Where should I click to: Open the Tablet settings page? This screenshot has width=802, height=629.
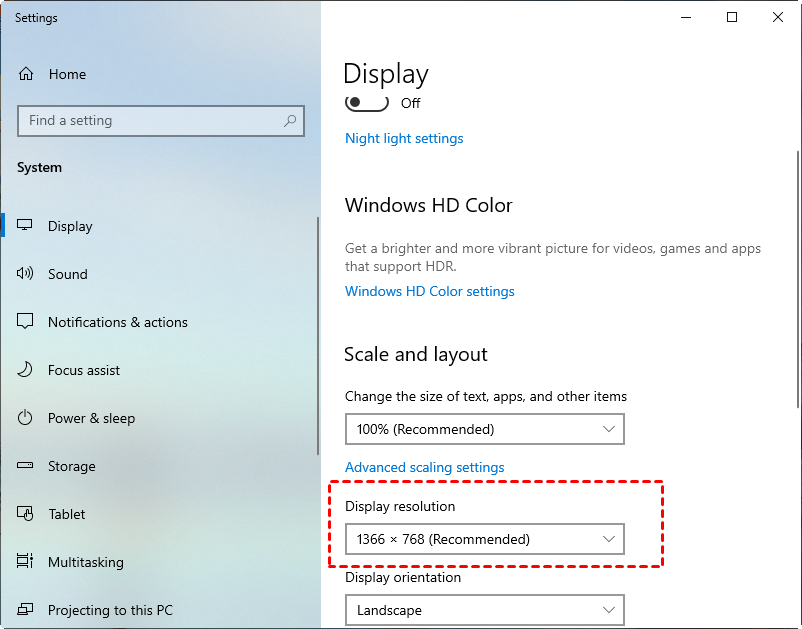pyautogui.click(x=159, y=514)
